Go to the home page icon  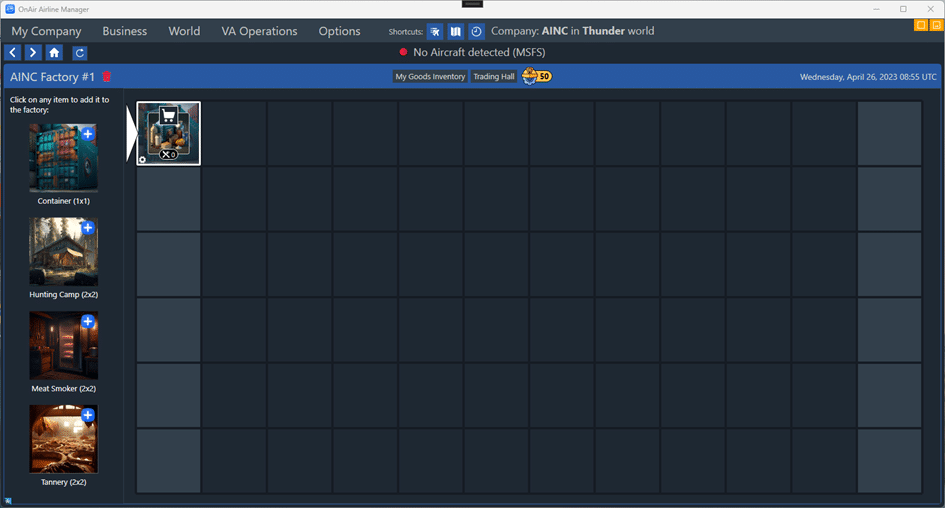54,52
